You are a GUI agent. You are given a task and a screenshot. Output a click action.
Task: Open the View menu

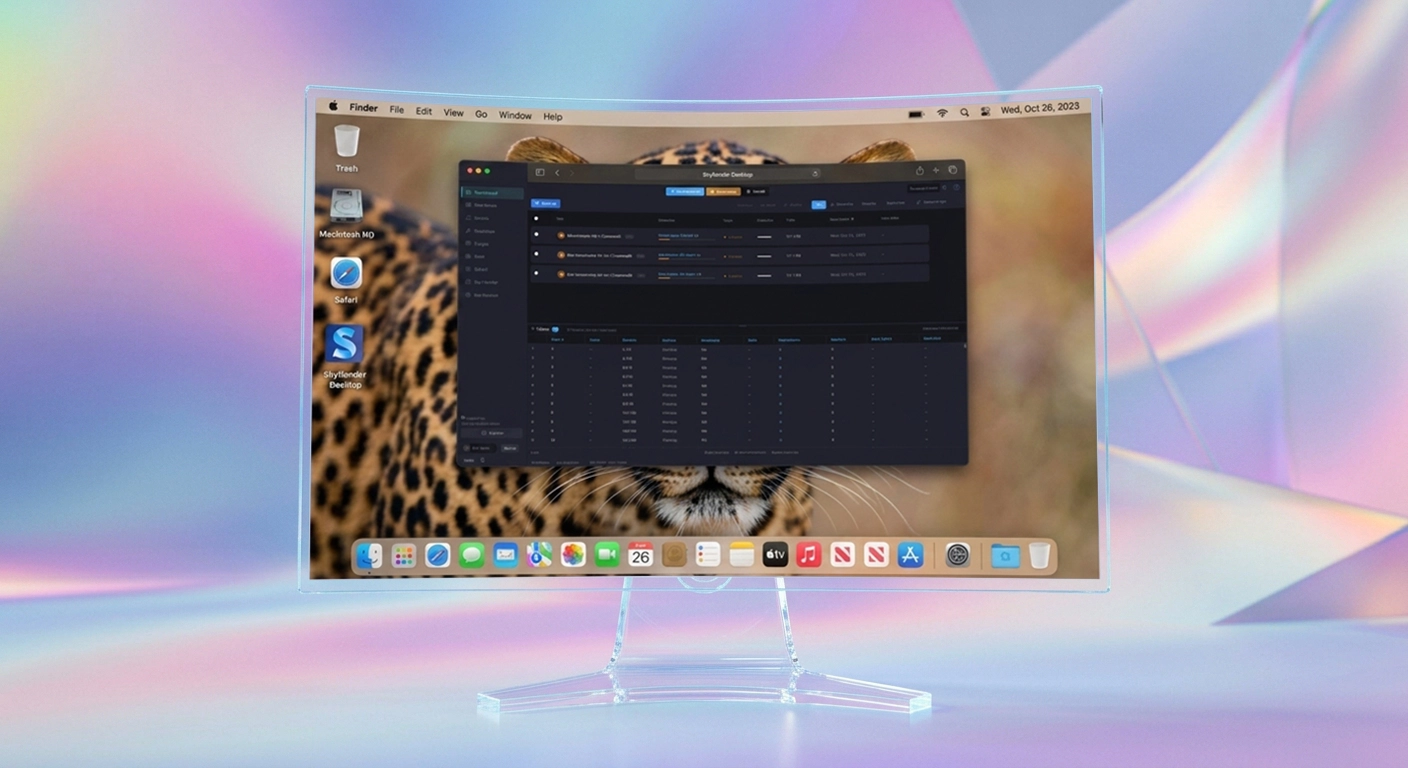pyautogui.click(x=454, y=113)
